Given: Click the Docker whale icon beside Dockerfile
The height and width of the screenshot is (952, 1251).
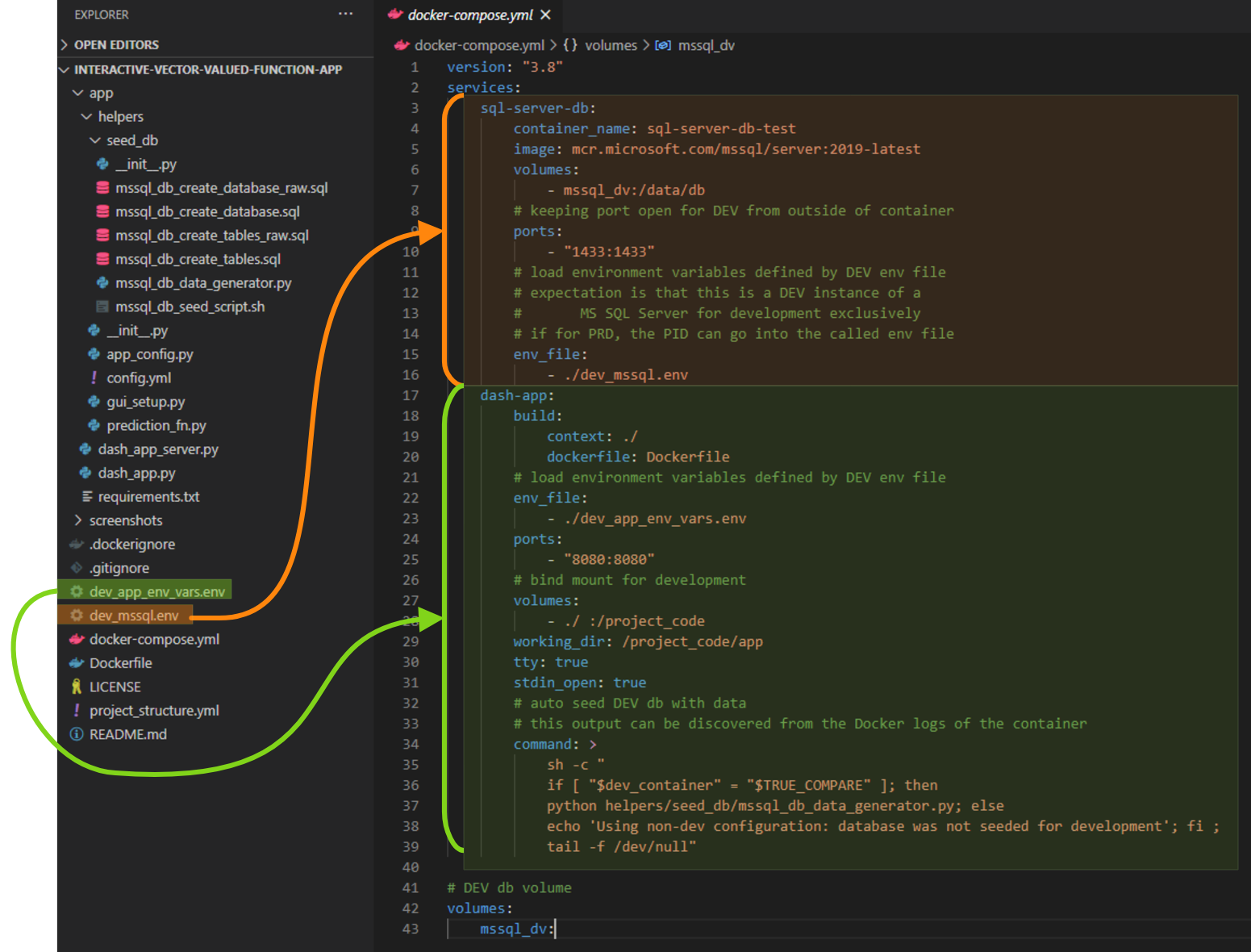Looking at the screenshot, I should pos(77,663).
